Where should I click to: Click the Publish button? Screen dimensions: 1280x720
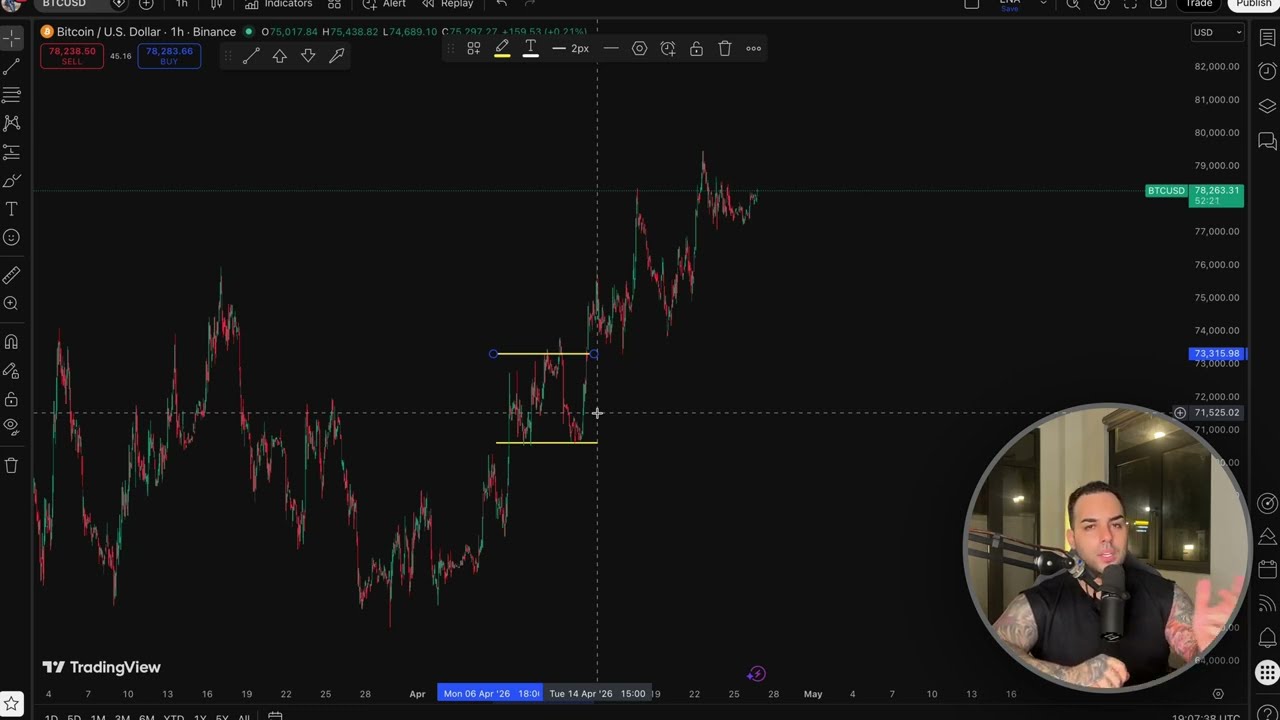pos(1253,4)
